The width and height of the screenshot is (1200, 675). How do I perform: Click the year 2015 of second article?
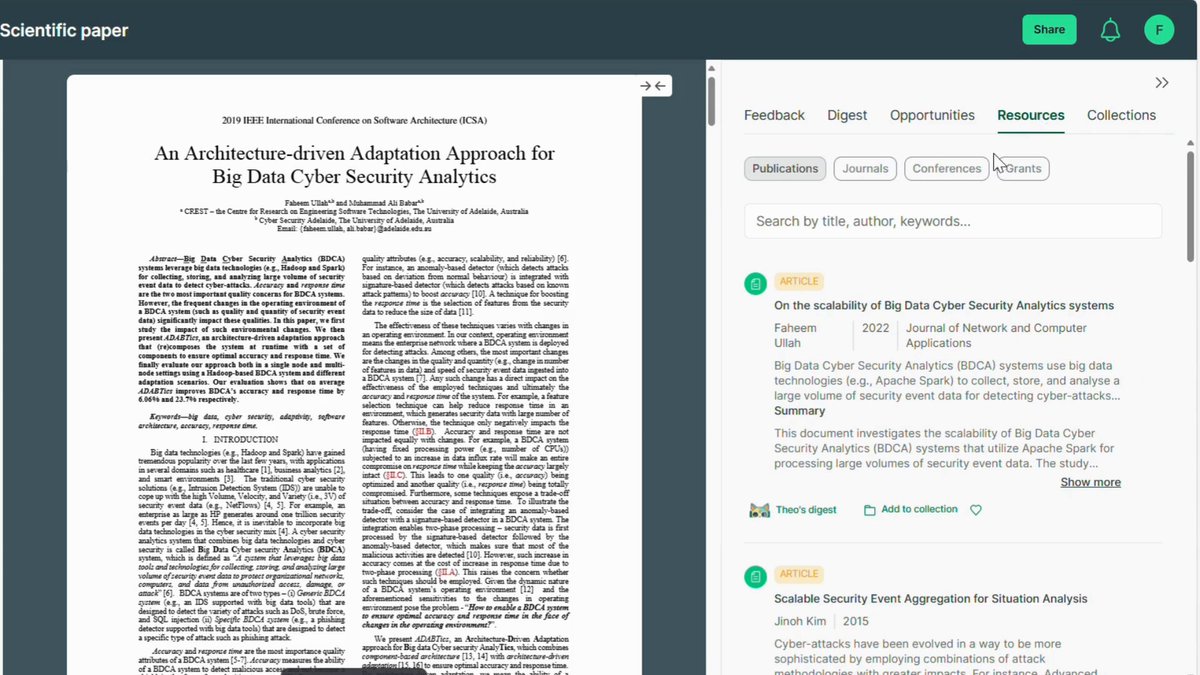[x=855, y=621]
